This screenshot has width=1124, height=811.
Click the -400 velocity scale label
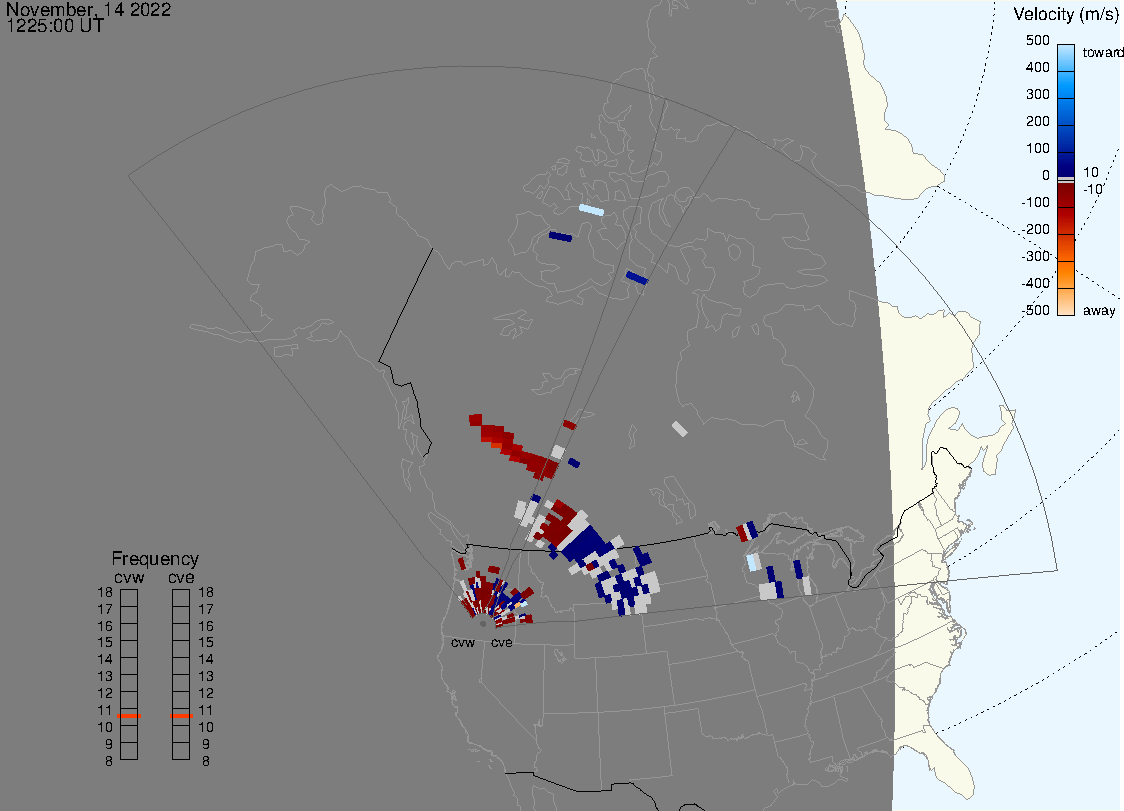[x=1036, y=283]
